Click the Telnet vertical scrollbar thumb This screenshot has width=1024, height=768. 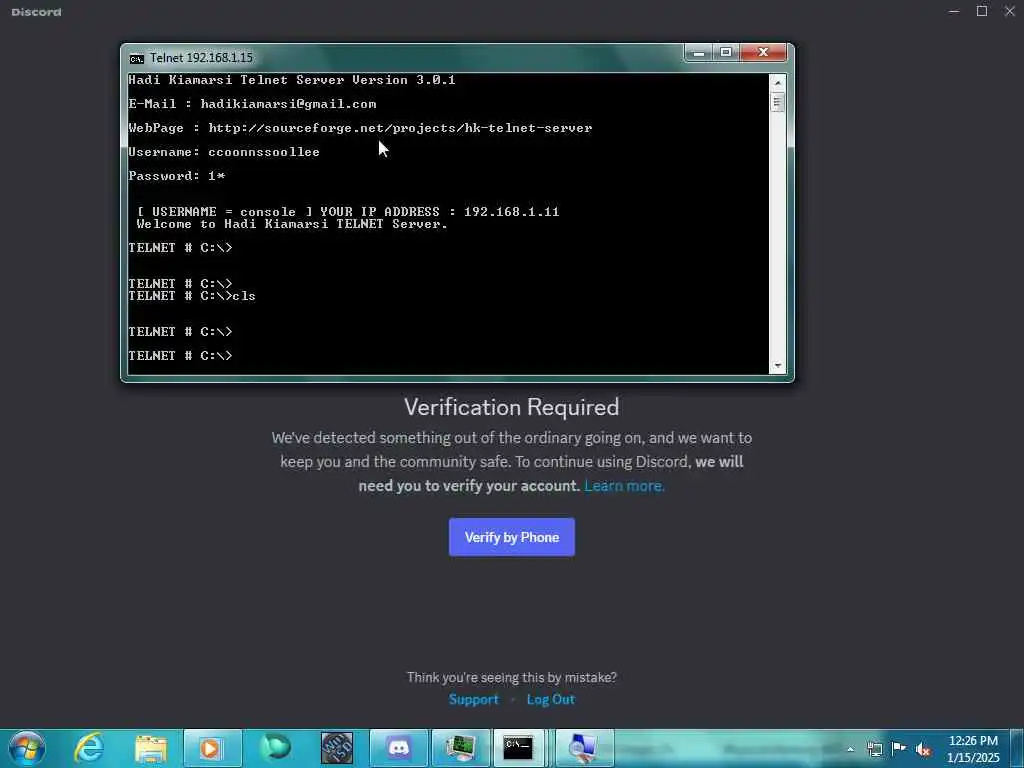pyautogui.click(x=777, y=103)
